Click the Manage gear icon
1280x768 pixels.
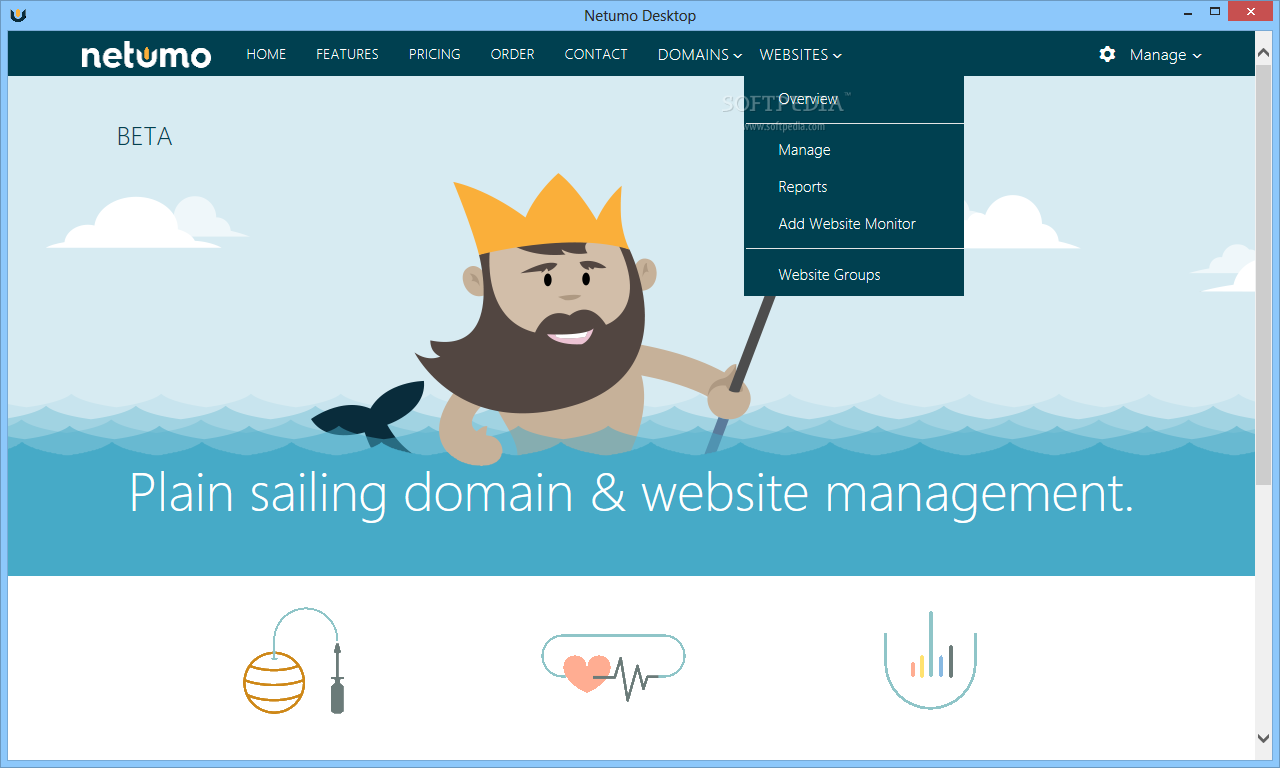(x=1107, y=54)
